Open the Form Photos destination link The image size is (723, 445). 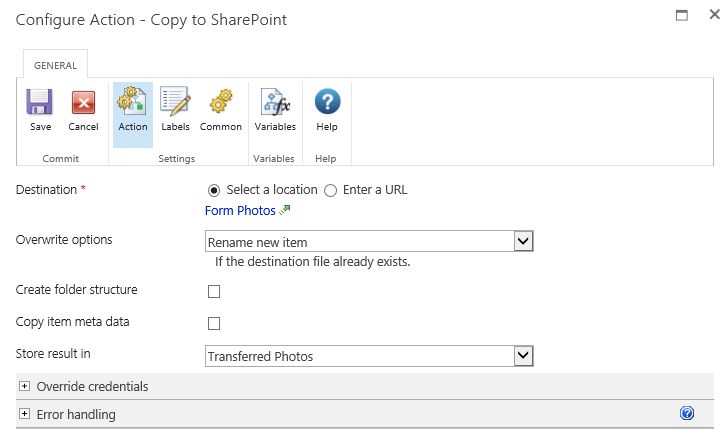pos(240,210)
